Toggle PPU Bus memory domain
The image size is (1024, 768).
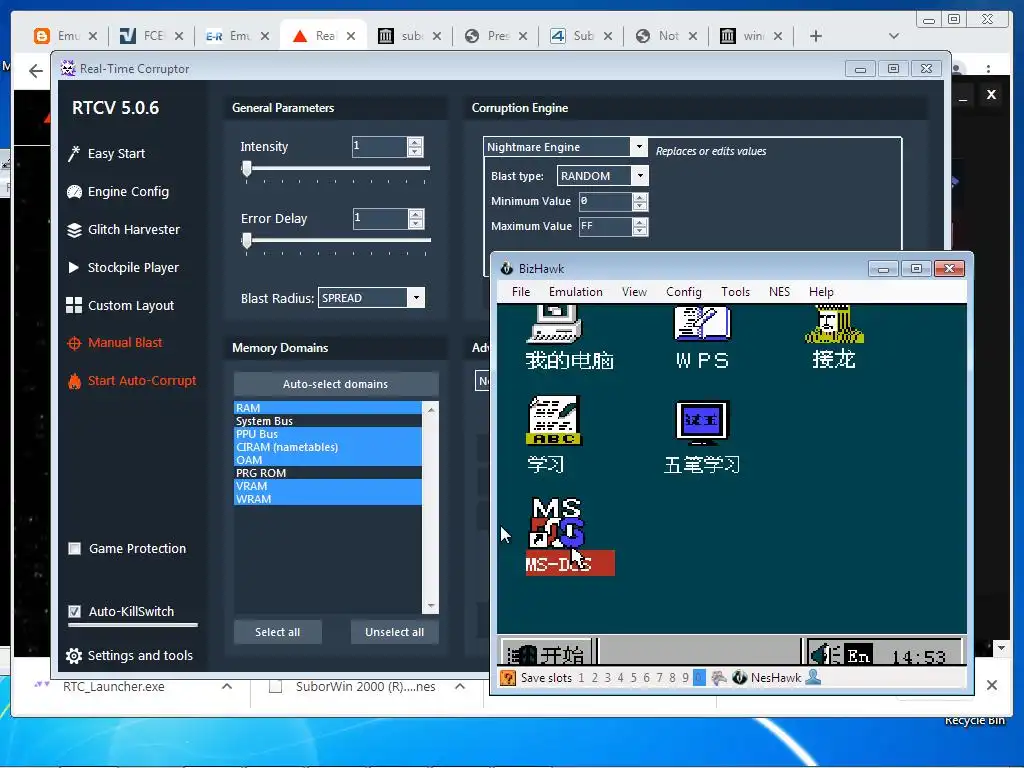[328, 434]
